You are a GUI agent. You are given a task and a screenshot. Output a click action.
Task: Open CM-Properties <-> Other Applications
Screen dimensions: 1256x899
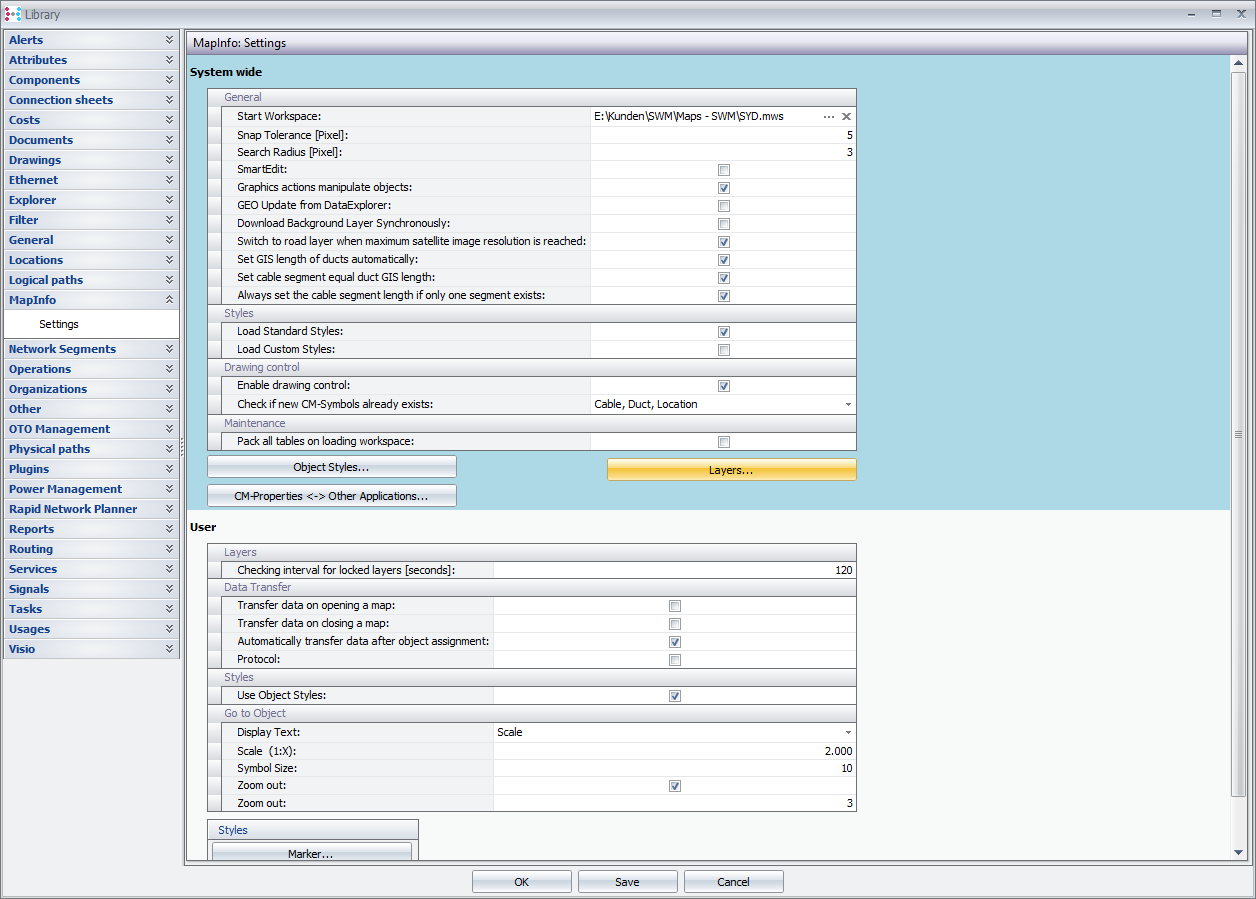(x=332, y=496)
